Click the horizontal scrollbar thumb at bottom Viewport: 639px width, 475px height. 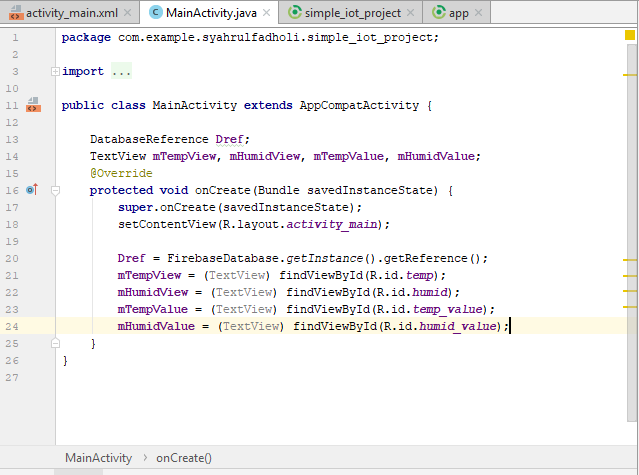(x=78, y=472)
